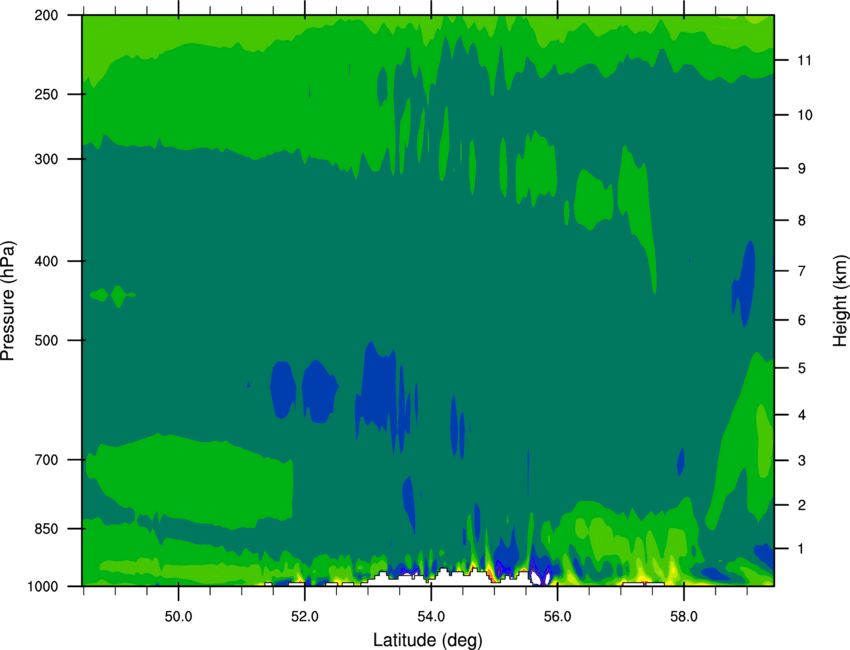The image size is (850, 650).
Task: Click latitude tick label 56.0
Action: [x=557, y=617]
